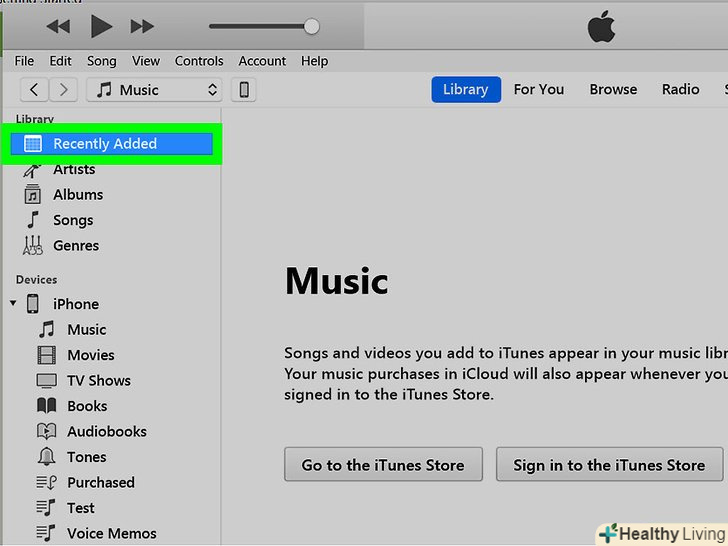Open the Music media type dropdown
Viewport: 728px width, 546px height.
click(x=154, y=89)
